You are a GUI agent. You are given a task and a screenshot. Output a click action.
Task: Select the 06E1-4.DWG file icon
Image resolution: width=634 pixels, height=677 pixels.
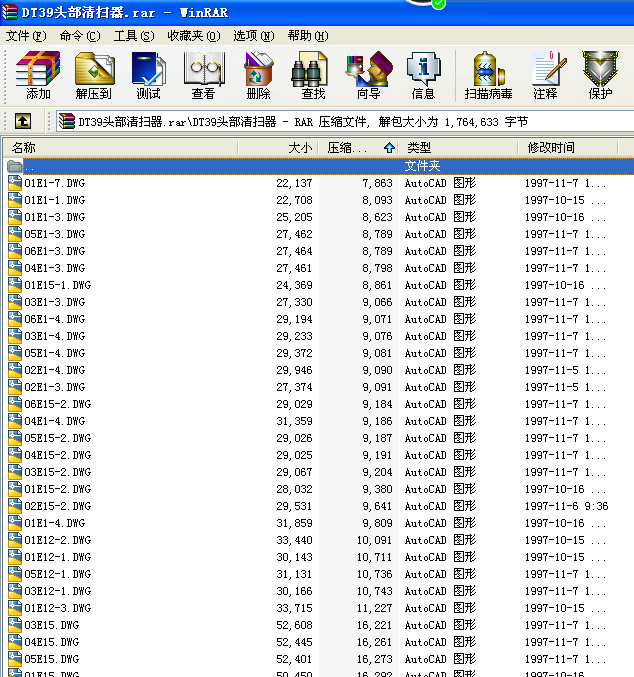[x=15, y=319]
